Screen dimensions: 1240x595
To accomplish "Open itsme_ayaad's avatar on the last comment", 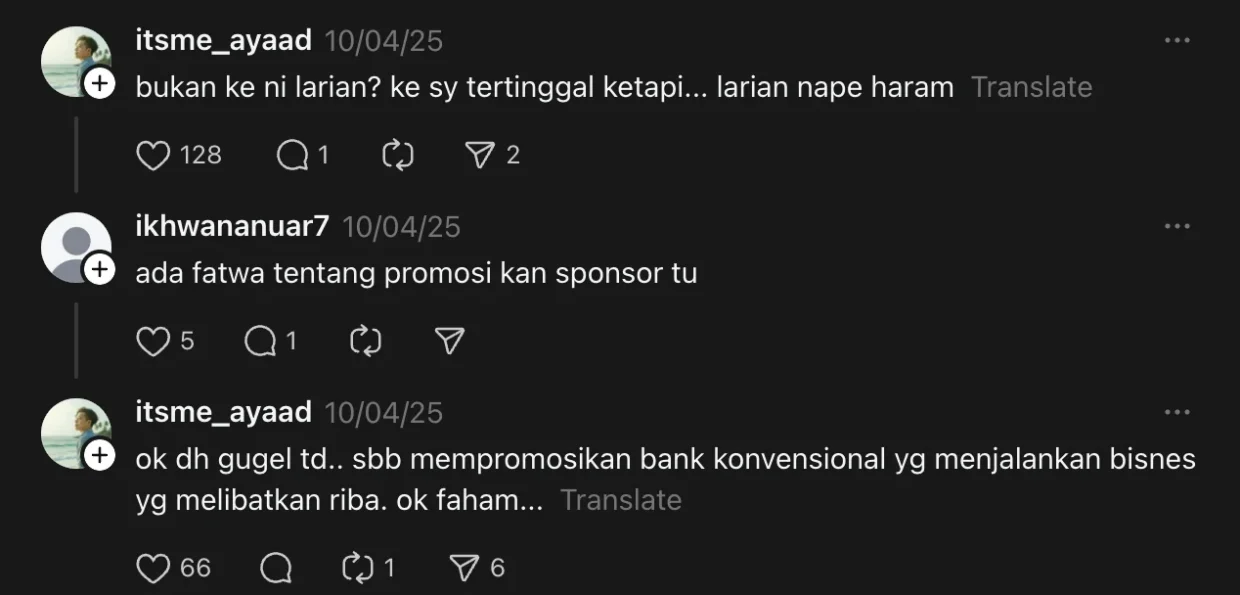I will pyautogui.click(x=75, y=433).
